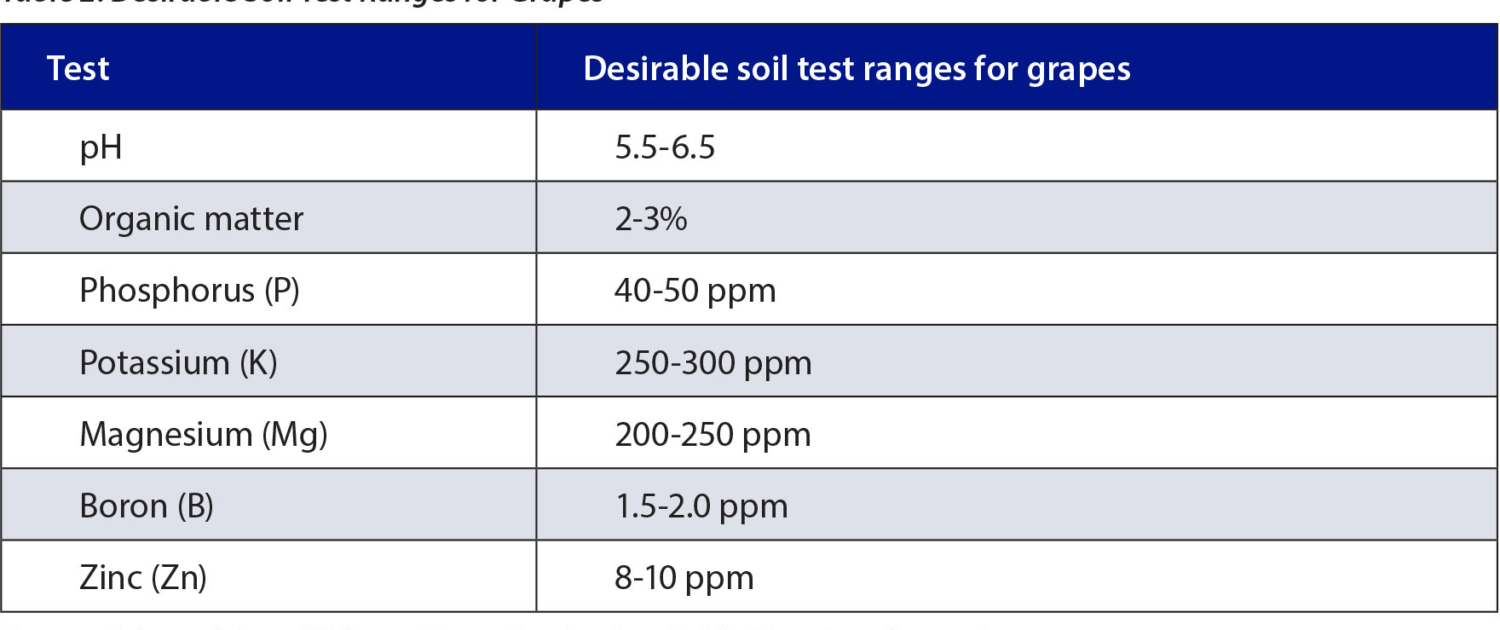The width and height of the screenshot is (1500, 630).
Task: Click the "Desirable soil test ranges for grapes" header
Action: tap(856, 69)
